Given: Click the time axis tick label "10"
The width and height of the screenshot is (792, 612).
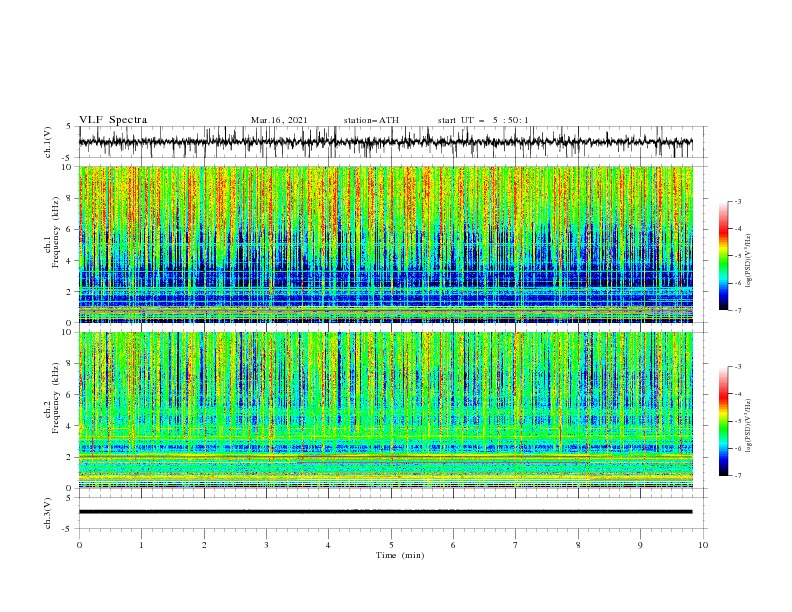Looking at the screenshot, I should [703, 545].
